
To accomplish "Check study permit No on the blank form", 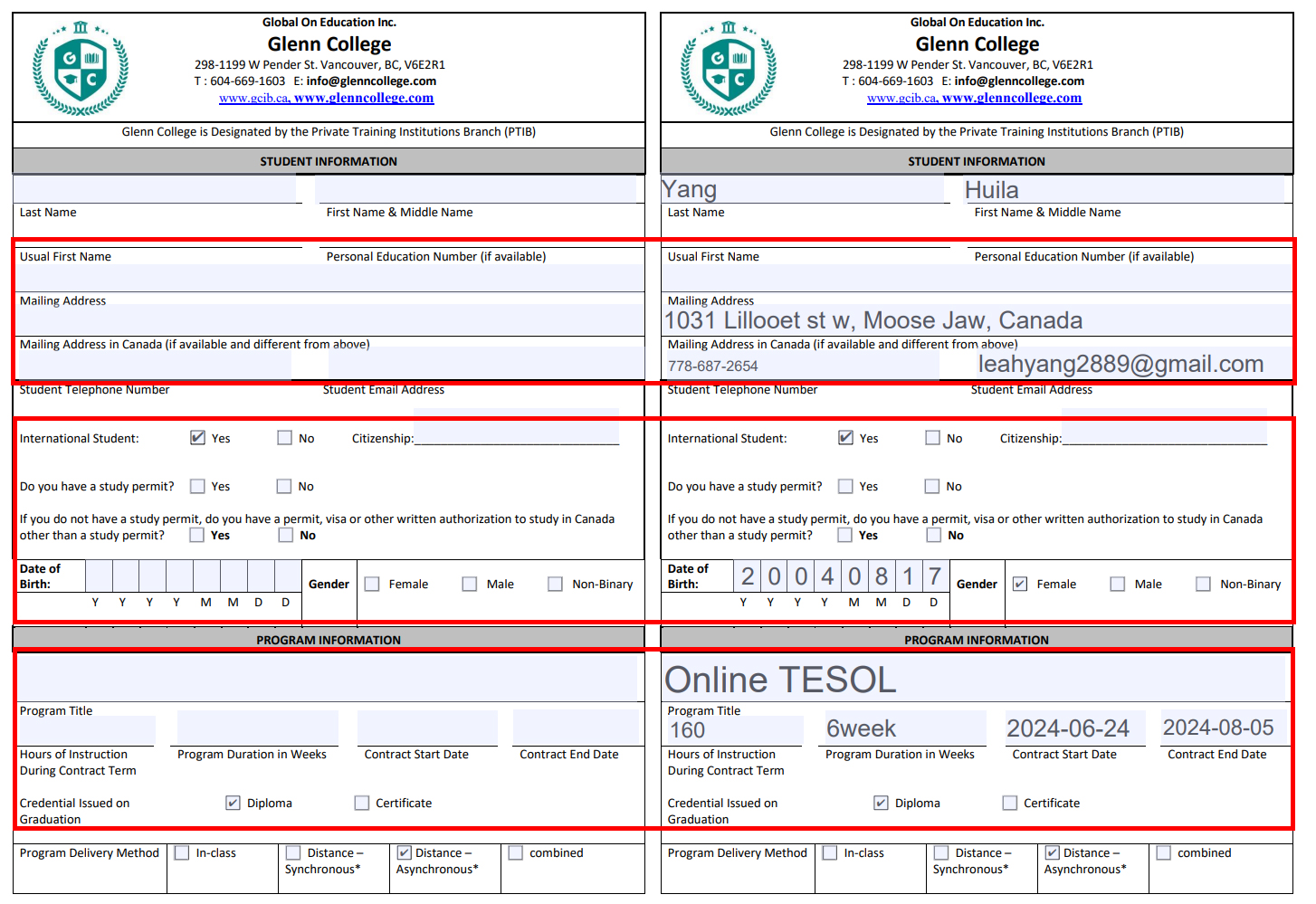I will (284, 486).
